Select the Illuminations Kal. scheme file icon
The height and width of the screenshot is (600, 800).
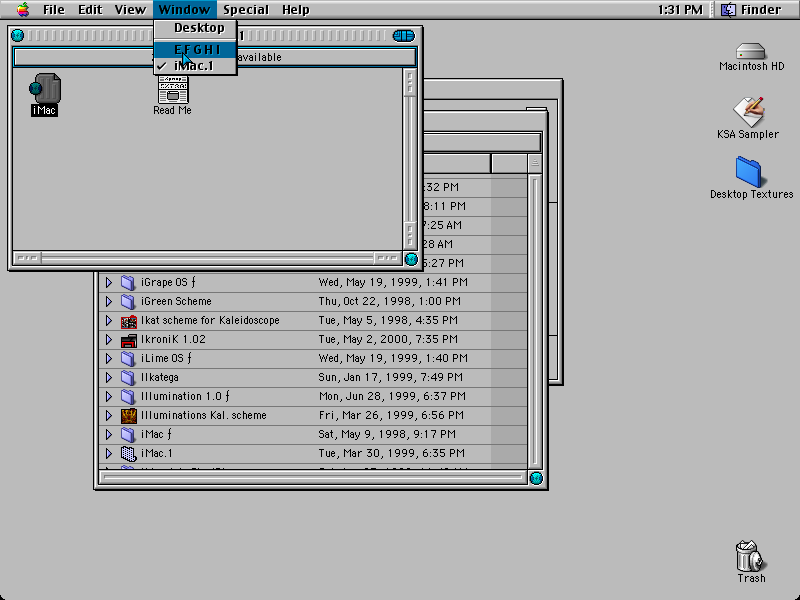point(129,415)
